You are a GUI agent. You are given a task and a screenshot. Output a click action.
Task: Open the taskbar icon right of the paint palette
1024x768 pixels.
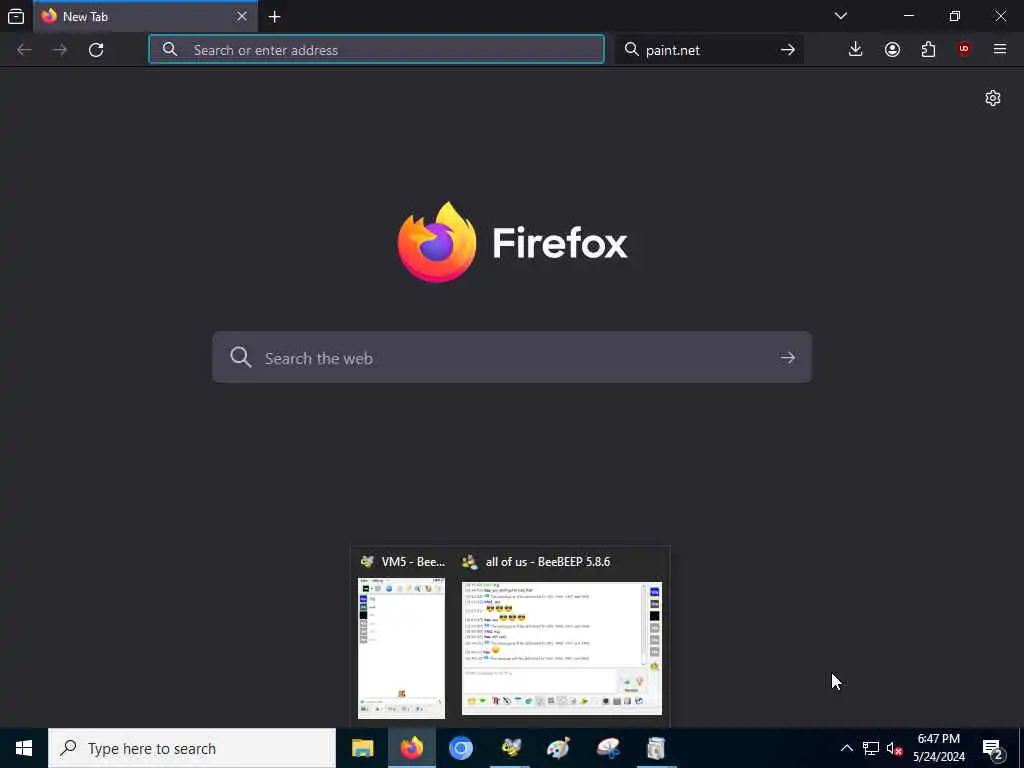(x=608, y=748)
